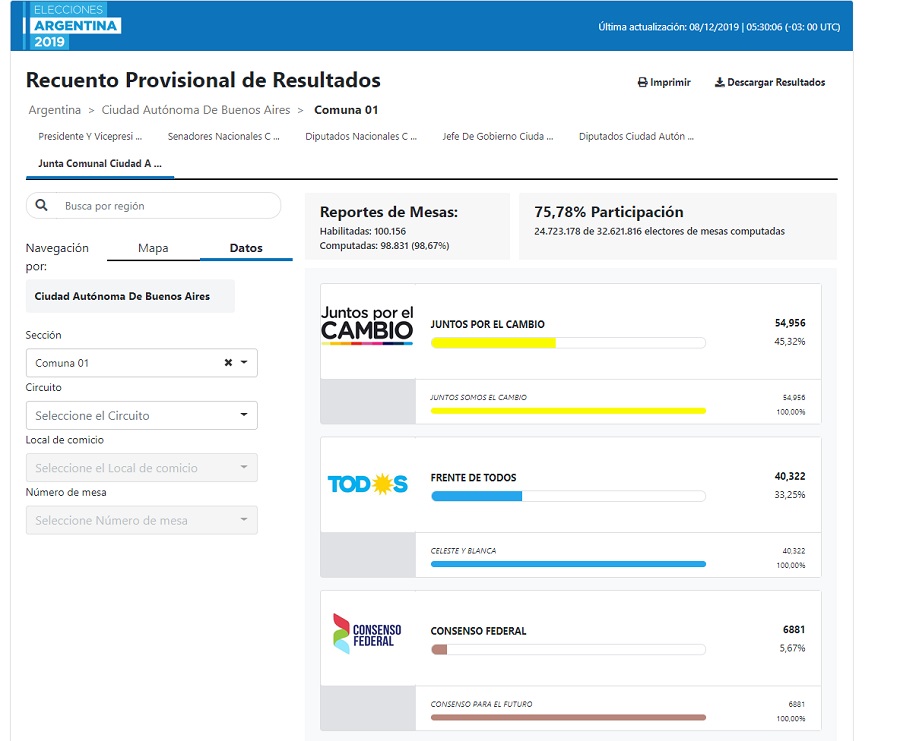Click Descargar Resultados button
Screen dimensions: 900x741
click(x=770, y=83)
